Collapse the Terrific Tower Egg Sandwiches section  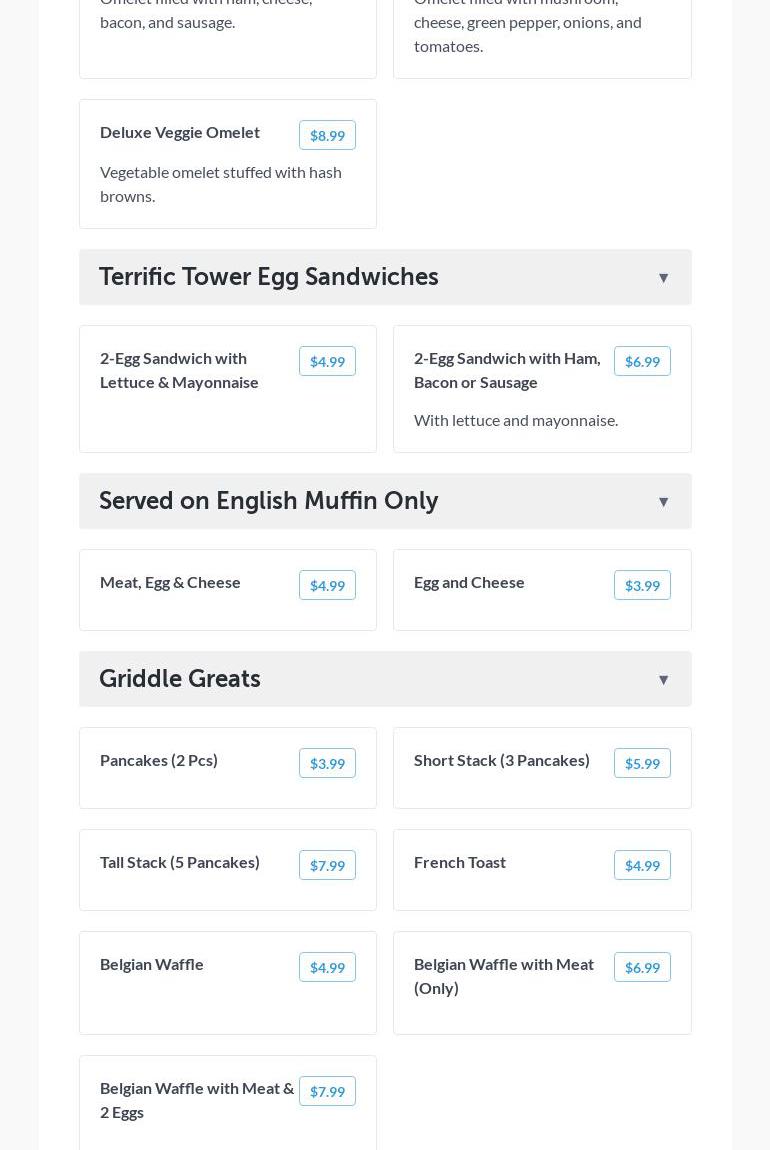663,278
